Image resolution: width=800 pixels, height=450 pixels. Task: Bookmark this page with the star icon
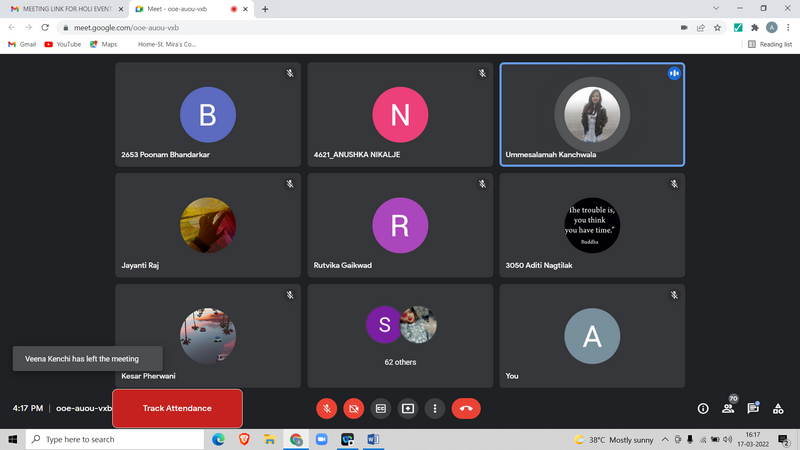point(717,27)
